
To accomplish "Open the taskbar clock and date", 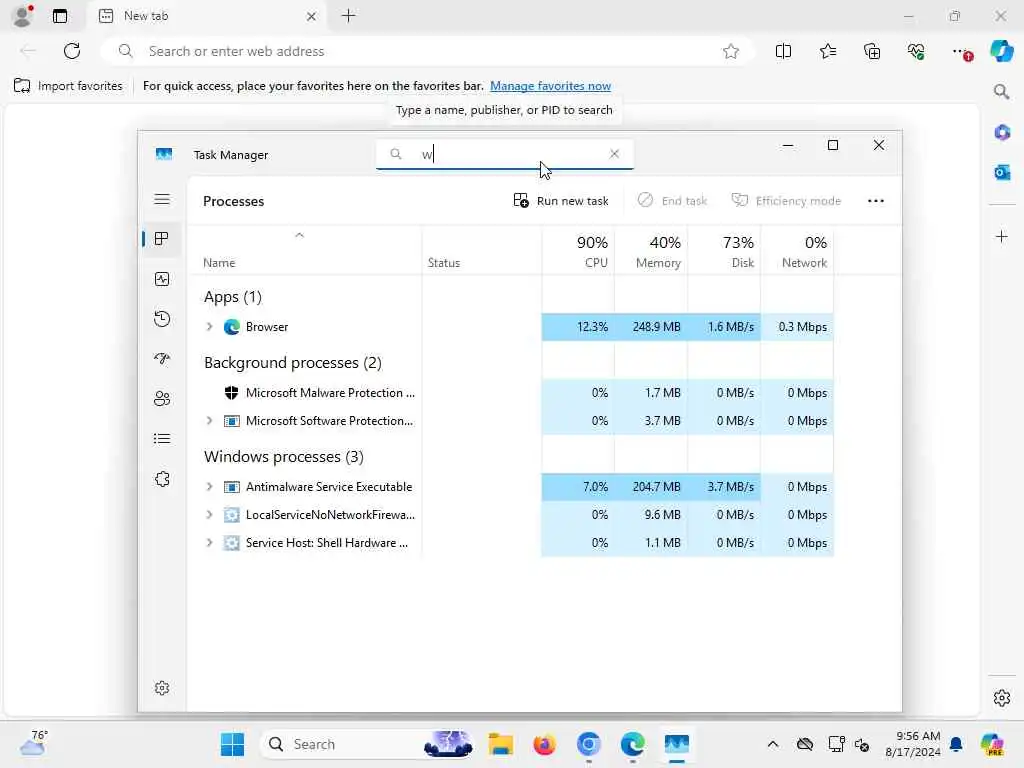I will (913, 744).
